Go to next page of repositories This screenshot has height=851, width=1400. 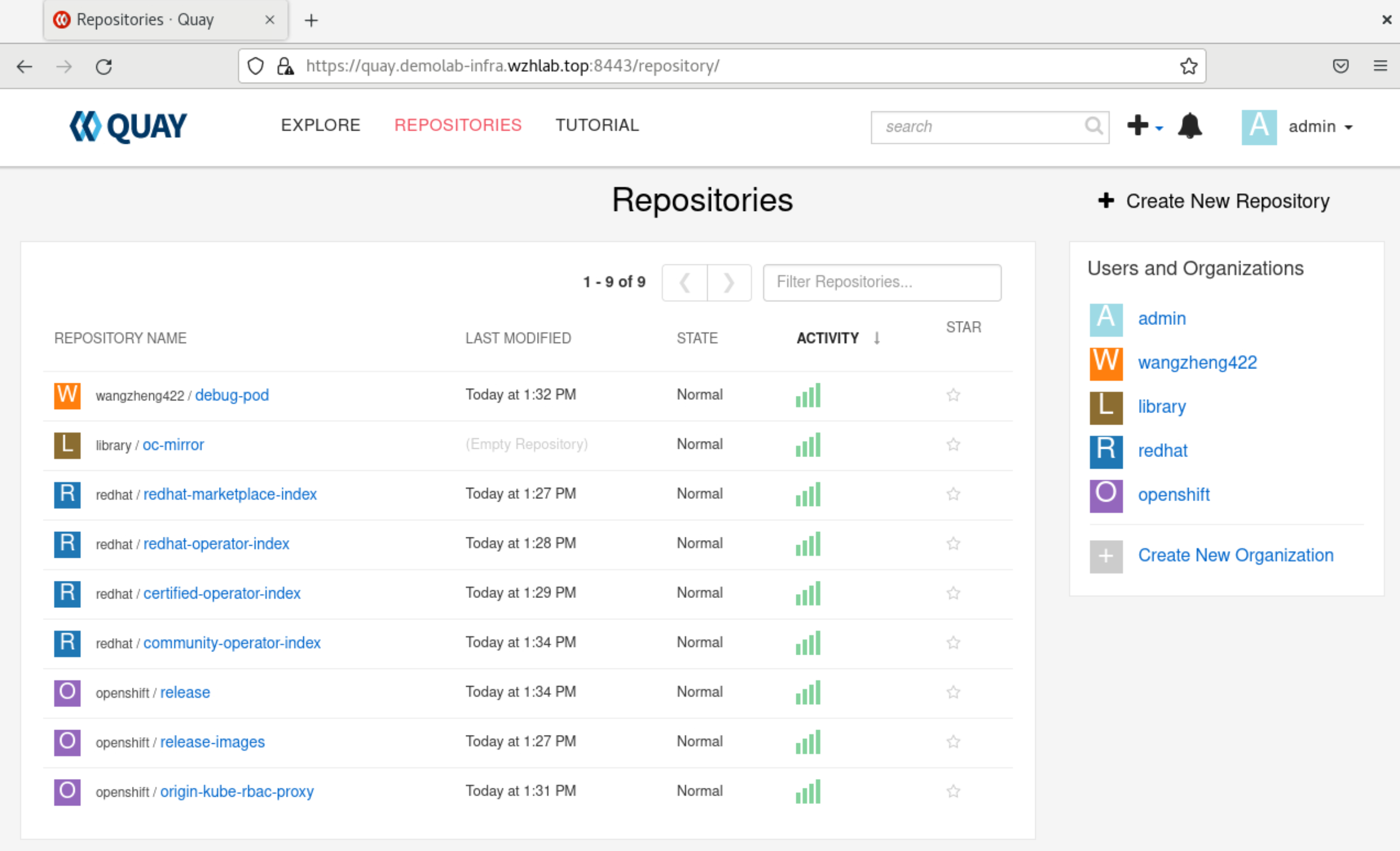click(729, 282)
